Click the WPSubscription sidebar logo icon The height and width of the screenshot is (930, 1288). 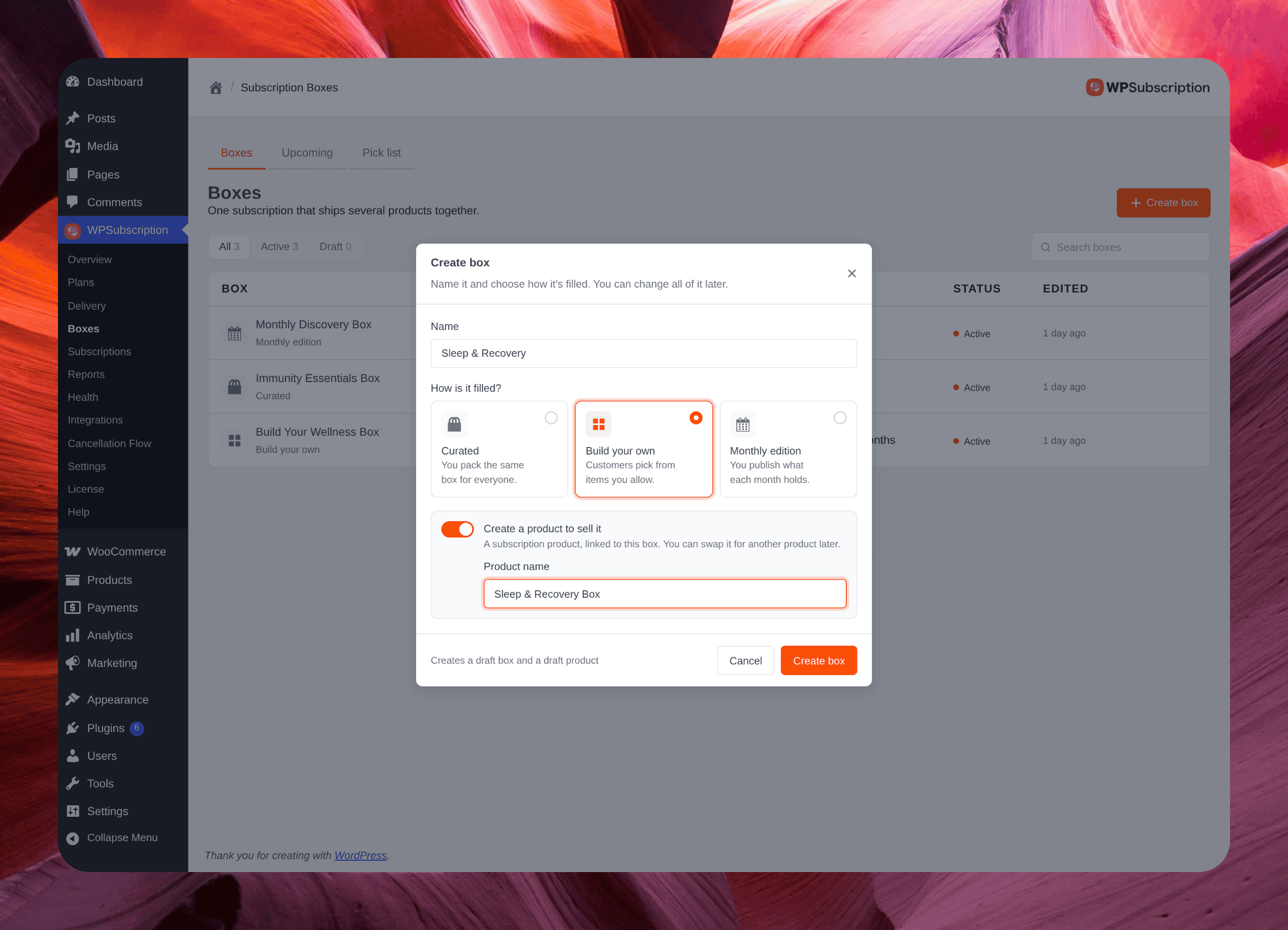[72, 231]
